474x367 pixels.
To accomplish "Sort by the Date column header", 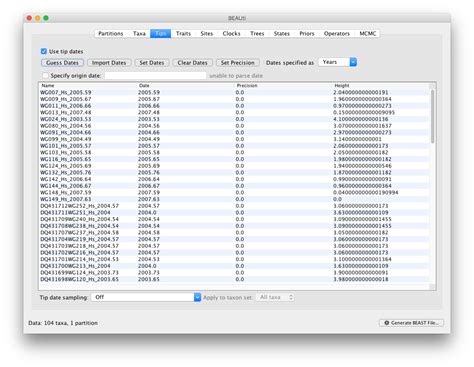I will (x=144, y=86).
